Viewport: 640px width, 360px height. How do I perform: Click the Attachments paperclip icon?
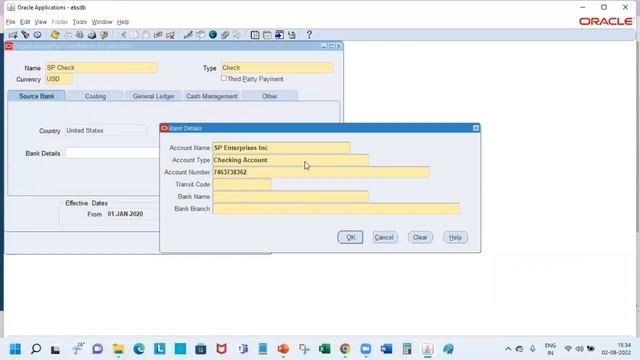pyautogui.click(x=224, y=35)
